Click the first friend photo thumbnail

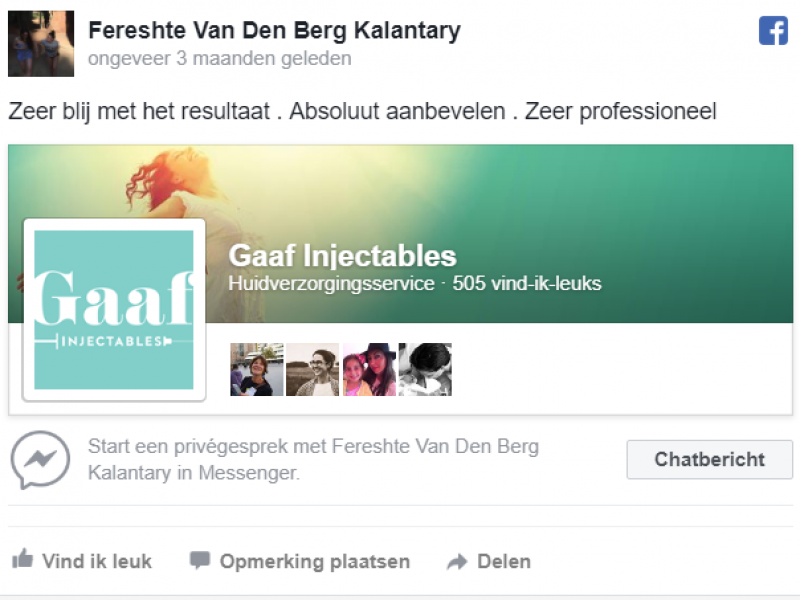(x=256, y=370)
